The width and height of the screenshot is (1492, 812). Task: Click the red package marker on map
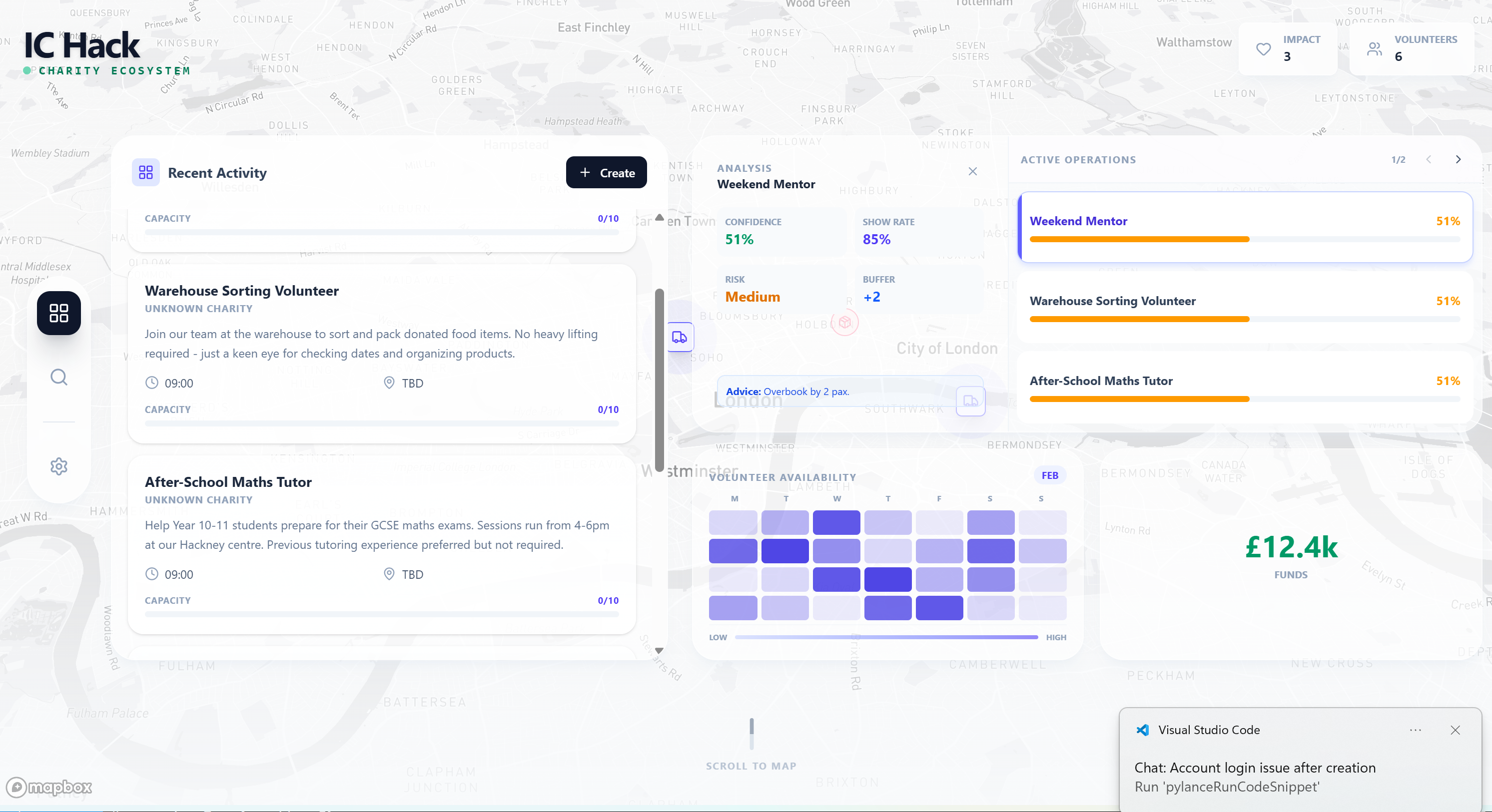click(x=845, y=322)
